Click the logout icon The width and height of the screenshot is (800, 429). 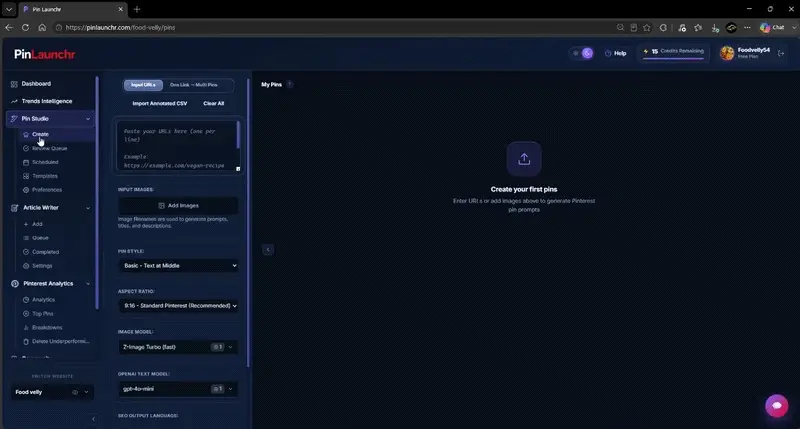(781, 53)
